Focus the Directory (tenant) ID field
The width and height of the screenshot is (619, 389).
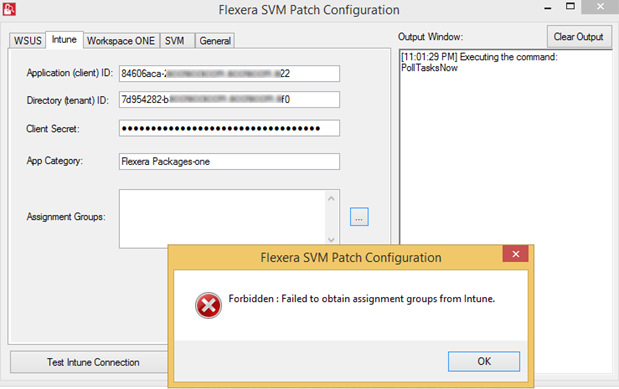click(x=229, y=100)
